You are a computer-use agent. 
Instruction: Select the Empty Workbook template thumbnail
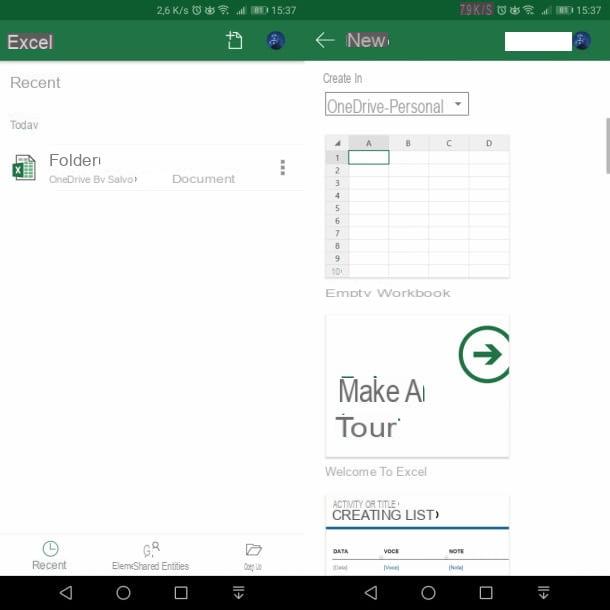pyautogui.click(x=417, y=206)
